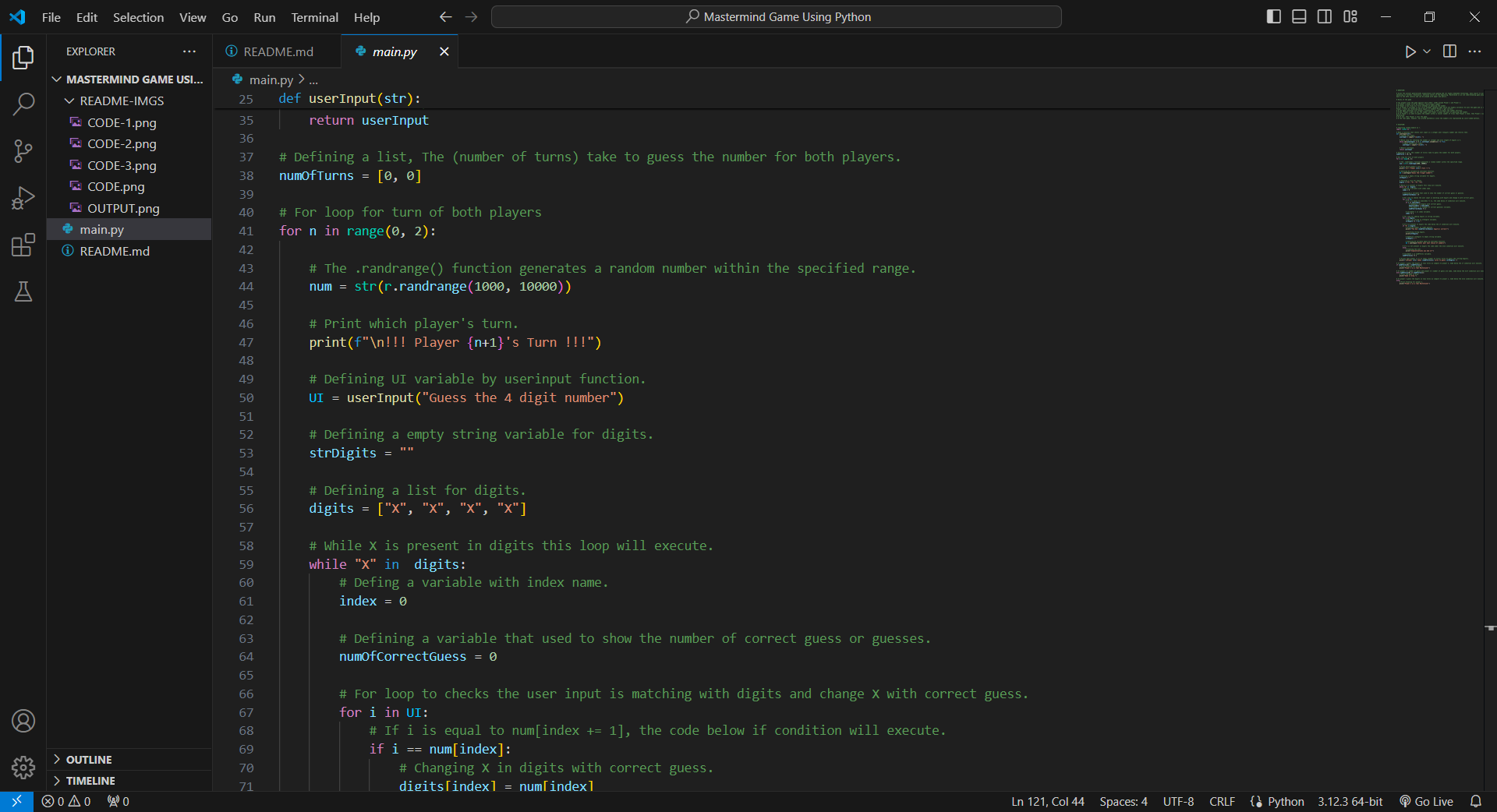The image size is (1497, 812).
Task: Change end of line sequence CRLF
Action: pos(1222,801)
